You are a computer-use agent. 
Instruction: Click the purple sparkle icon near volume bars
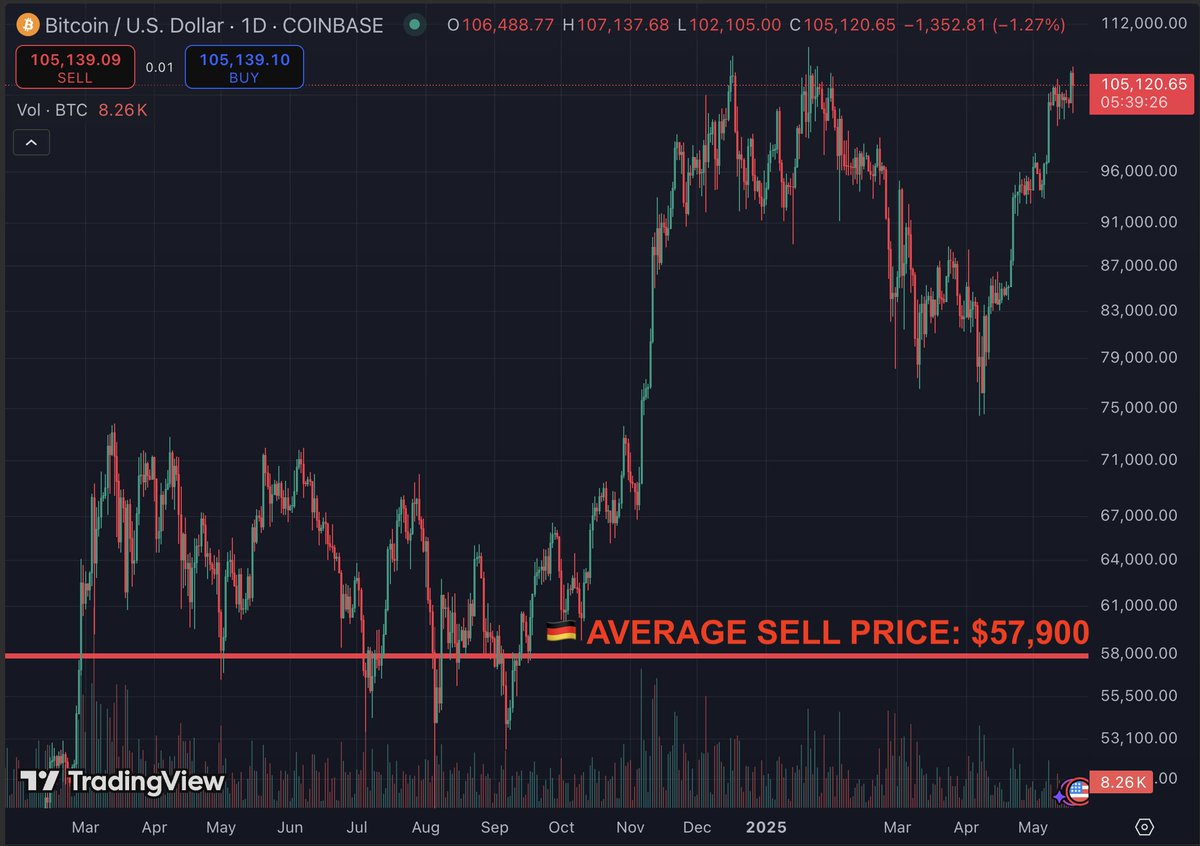[x=1059, y=796]
